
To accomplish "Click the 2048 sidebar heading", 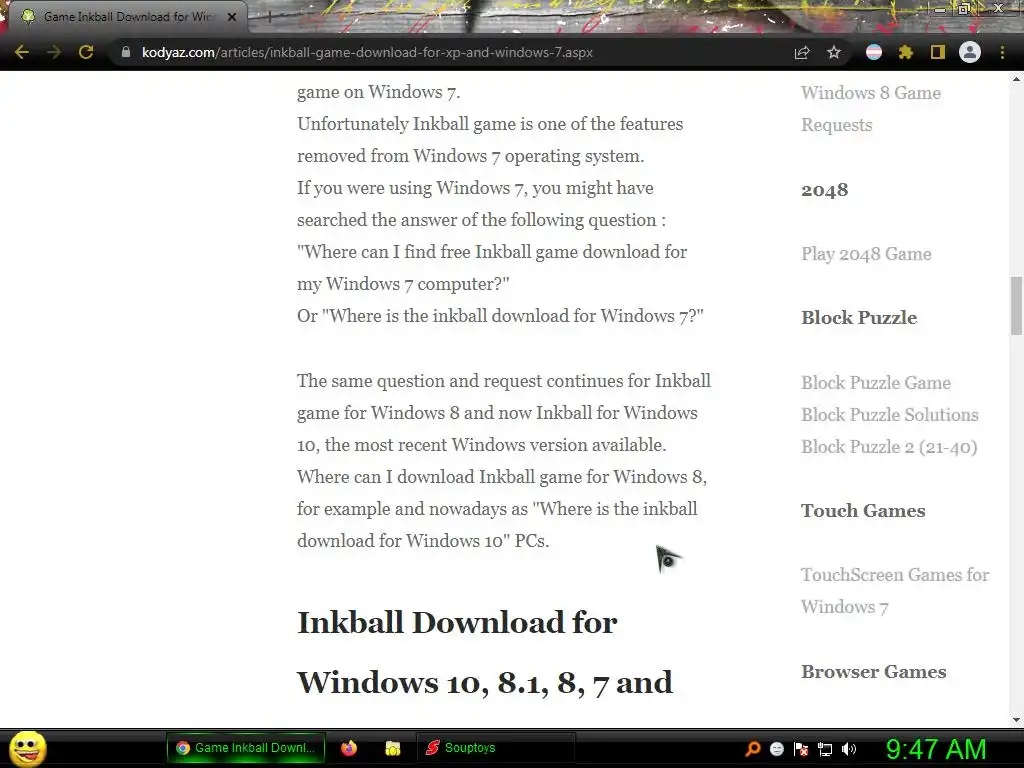I will point(825,189).
